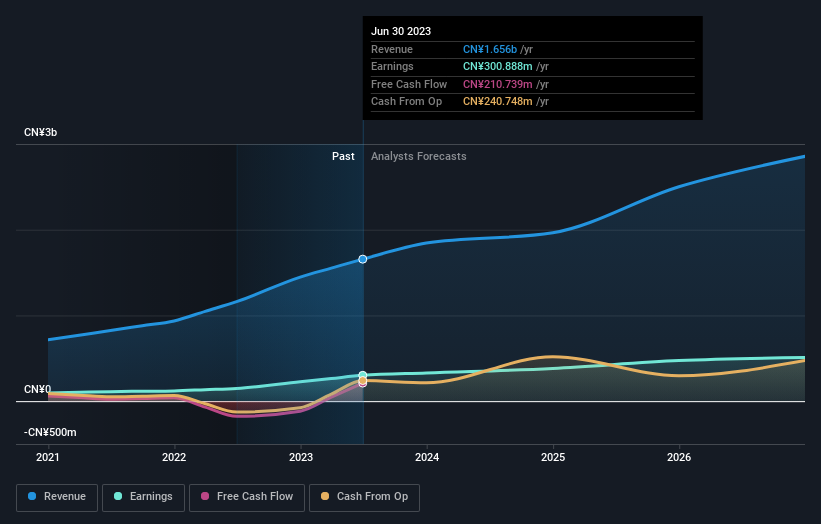
Task: Toggle the Earnings legend series
Action: tap(143, 497)
